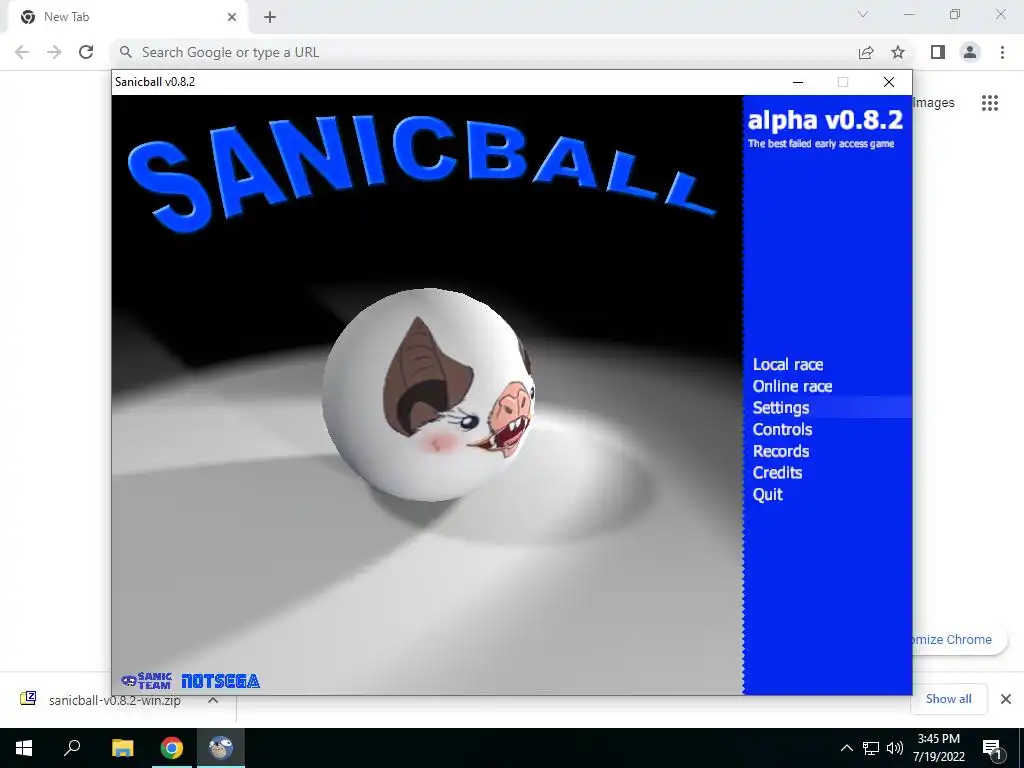The height and width of the screenshot is (768, 1024).
Task: Open File Explorer from the taskbar
Action: coord(122,748)
